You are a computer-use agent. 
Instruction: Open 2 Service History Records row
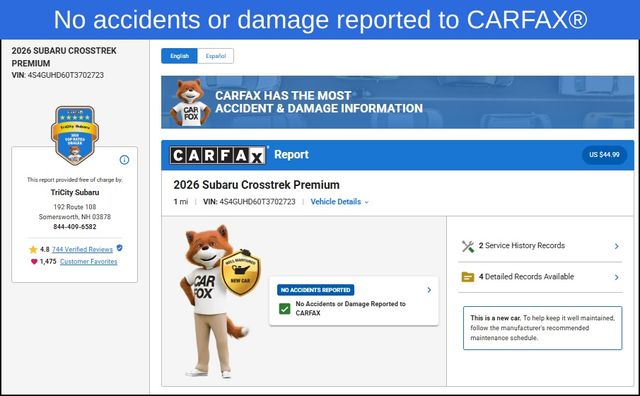540,246
